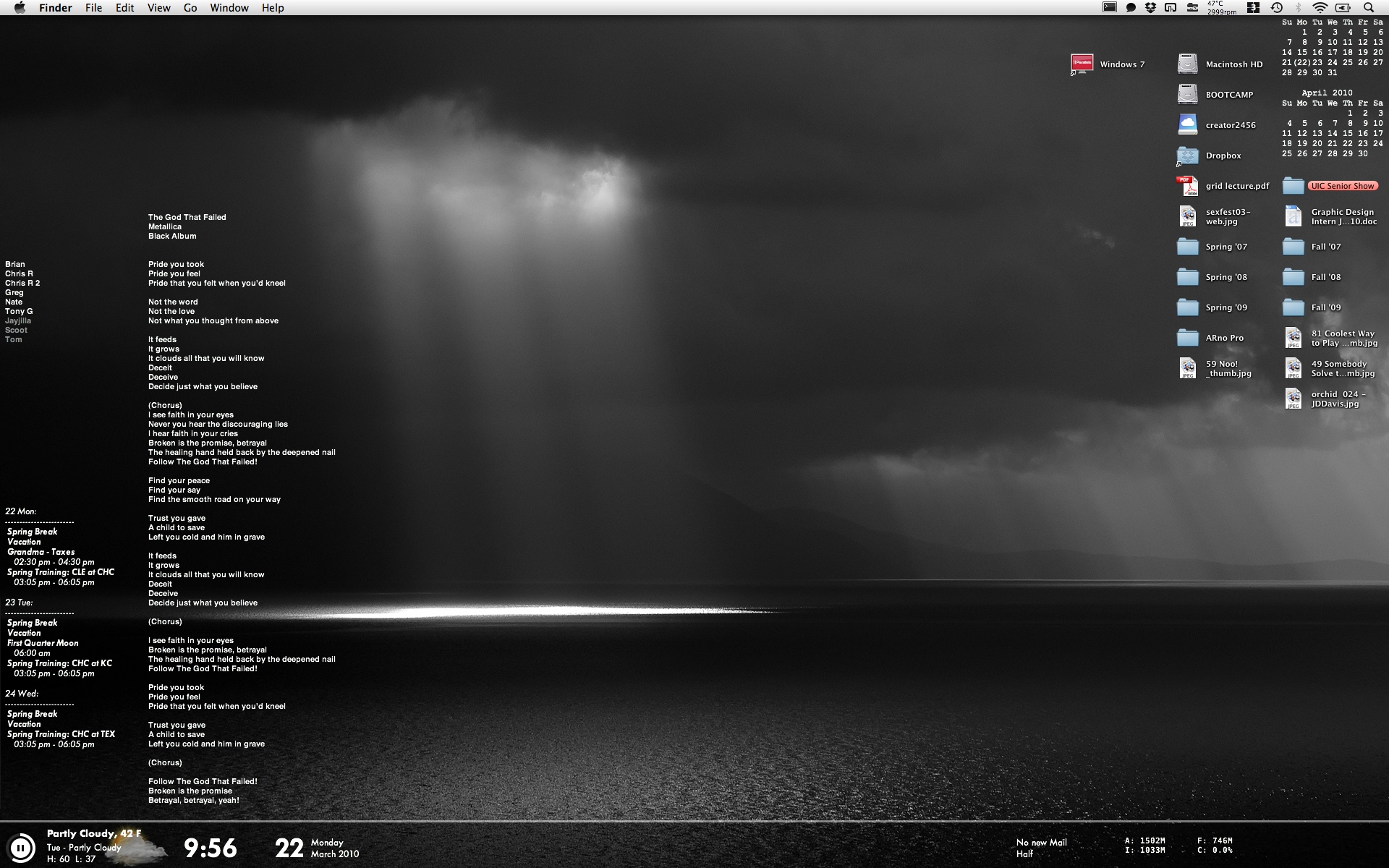Screen dimensions: 1389x868
Task: Select the BOOTCAMP drive icon
Action: [x=1187, y=94]
